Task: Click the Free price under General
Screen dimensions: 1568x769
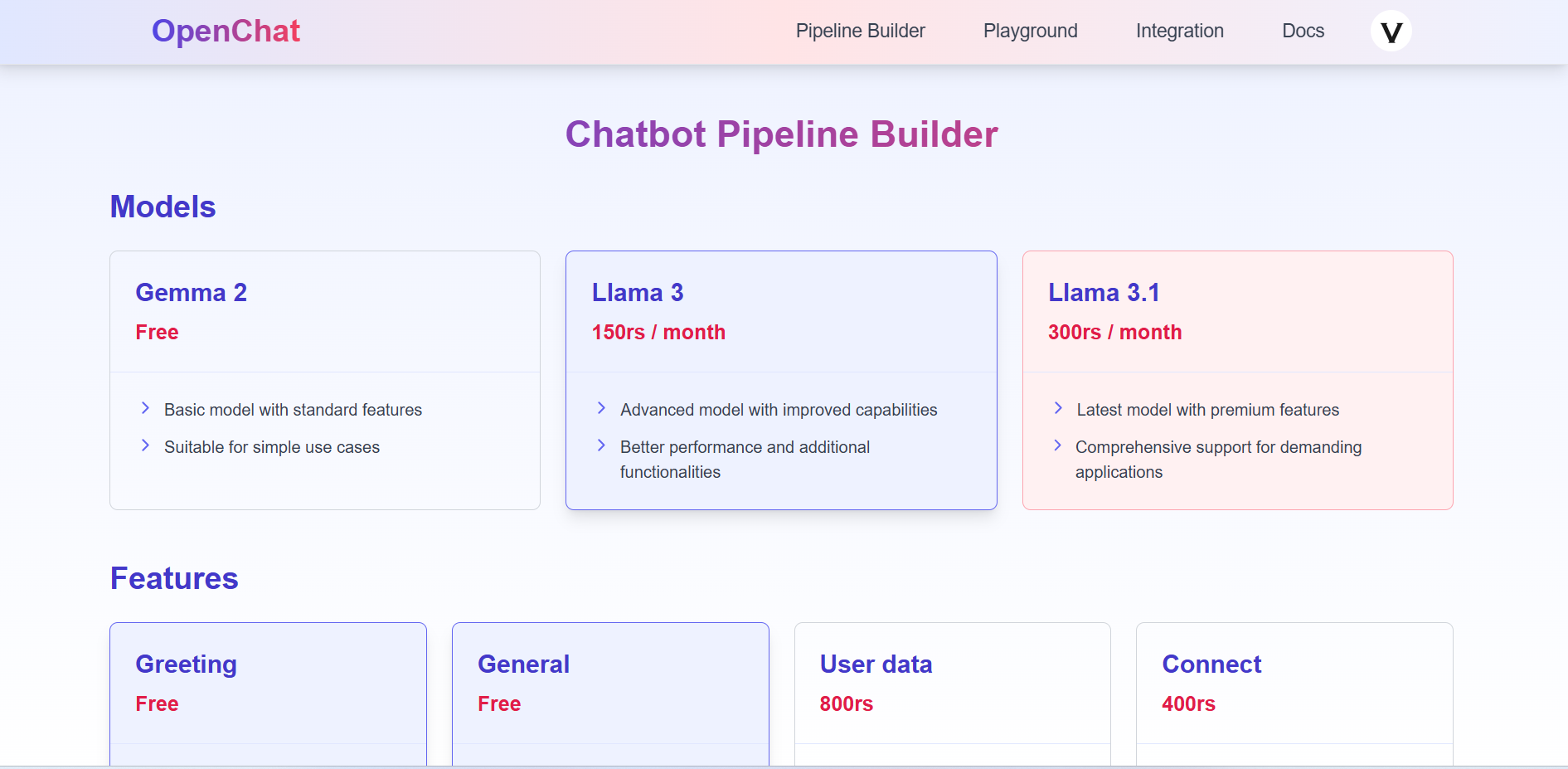Action: click(x=499, y=704)
